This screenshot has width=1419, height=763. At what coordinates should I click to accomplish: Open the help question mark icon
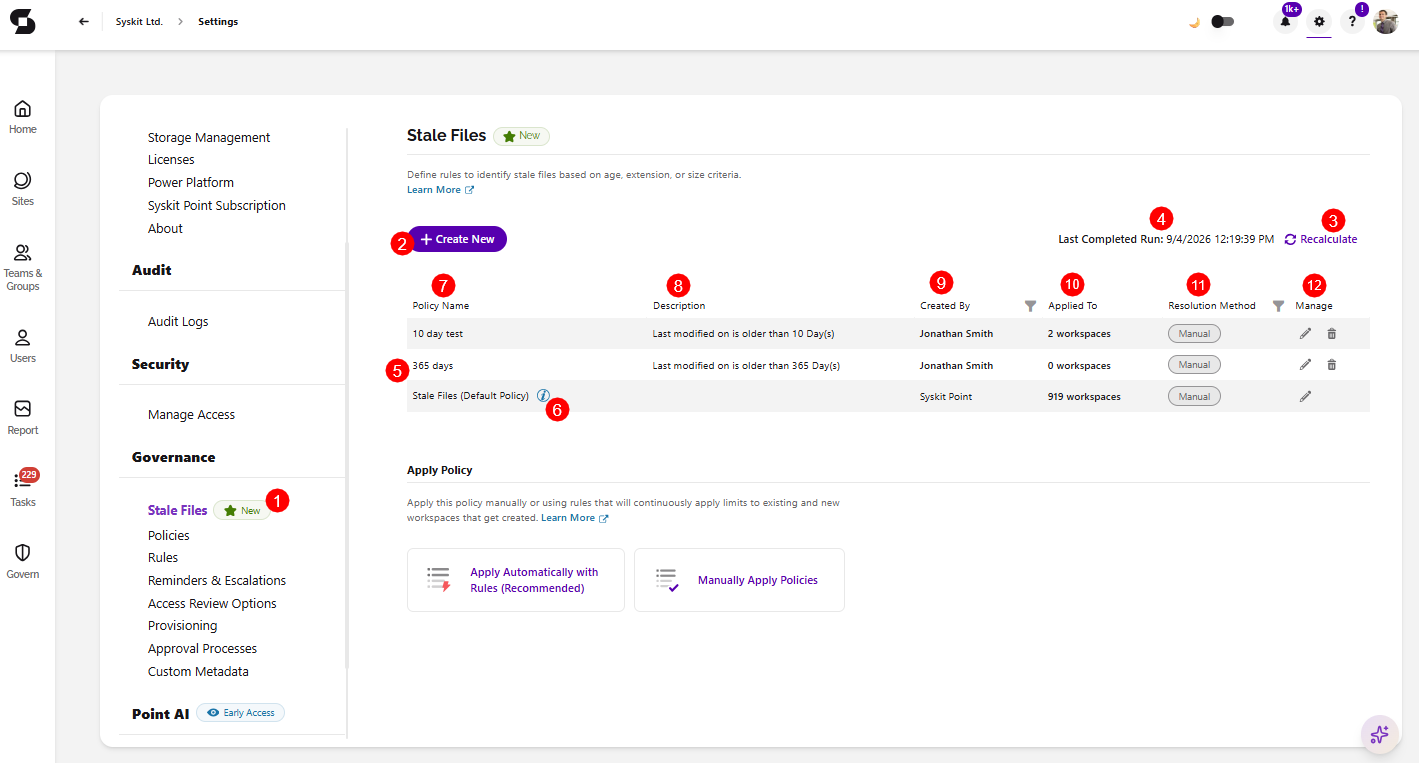1352,21
